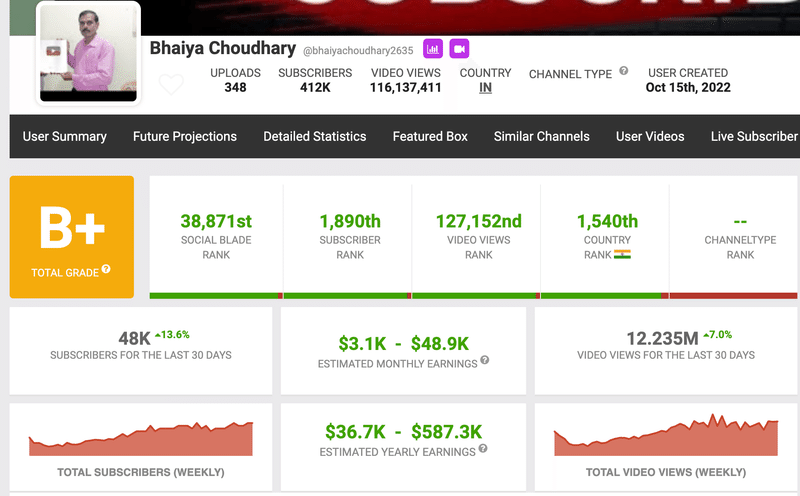Click the +13.6% subscriber growth percentage
This screenshot has height=496, width=800.
pos(172,335)
